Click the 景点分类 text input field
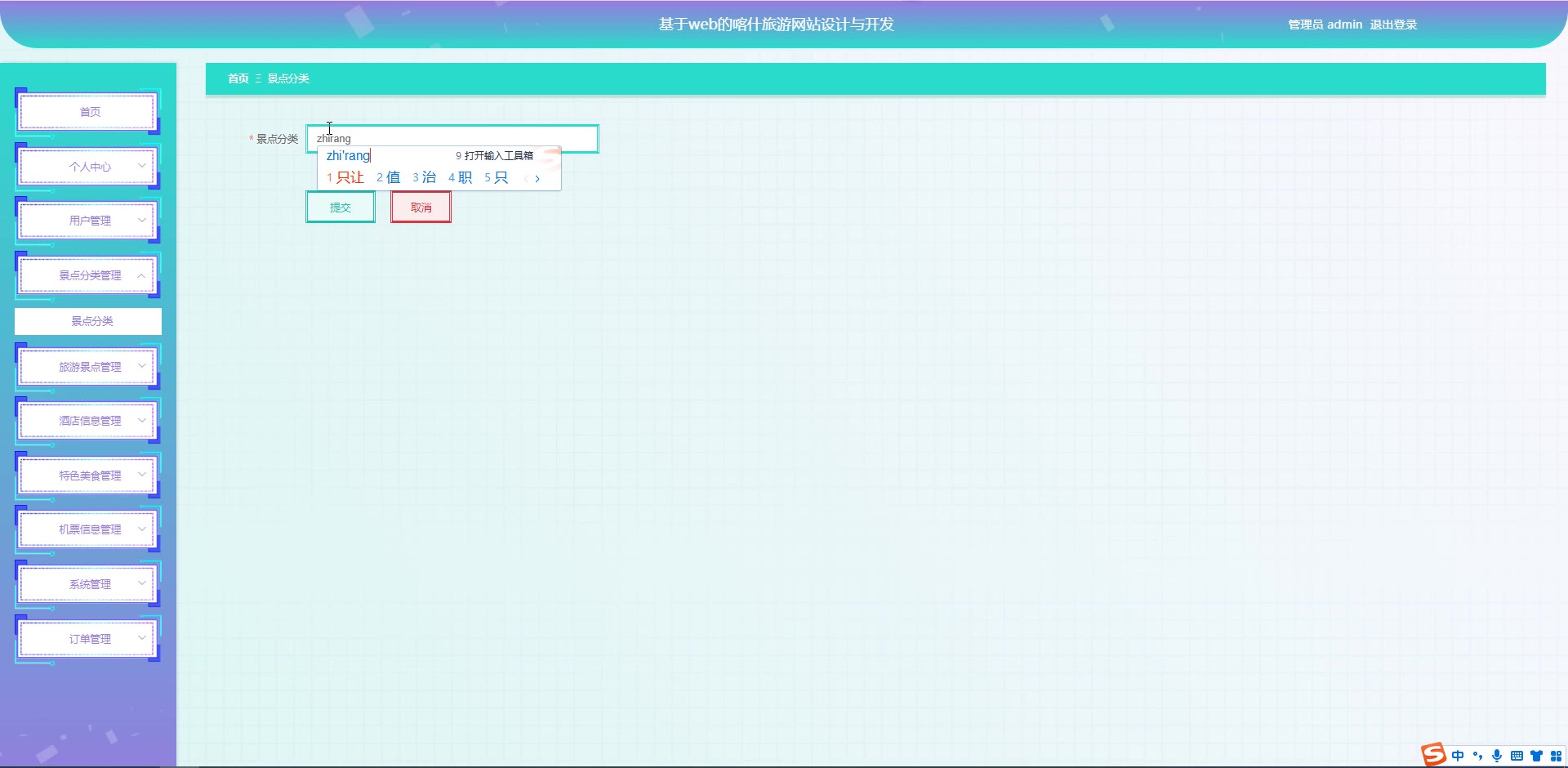The image size is (1568, 768). [452, 139]
